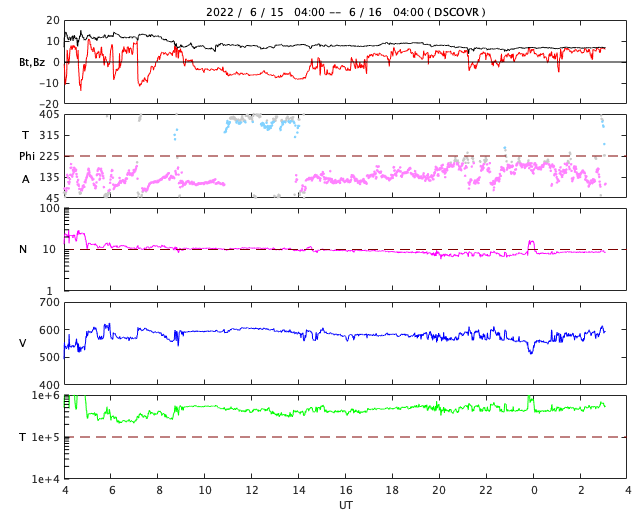Click the 20 tick on the Bt,Bz axis
640x512 pixels.
coord(53,20)
